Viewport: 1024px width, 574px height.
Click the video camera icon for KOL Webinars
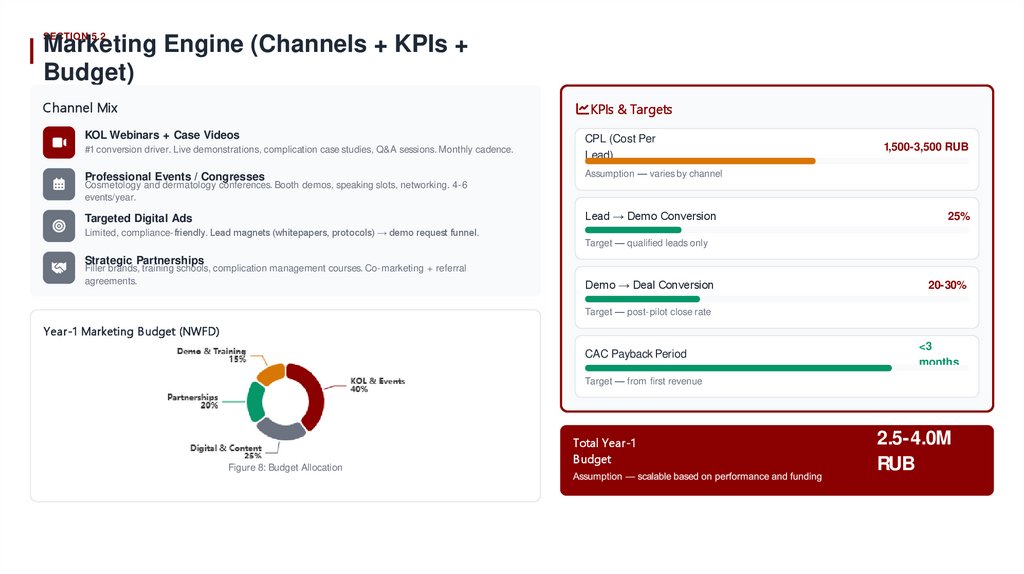[x=59, y=142]
